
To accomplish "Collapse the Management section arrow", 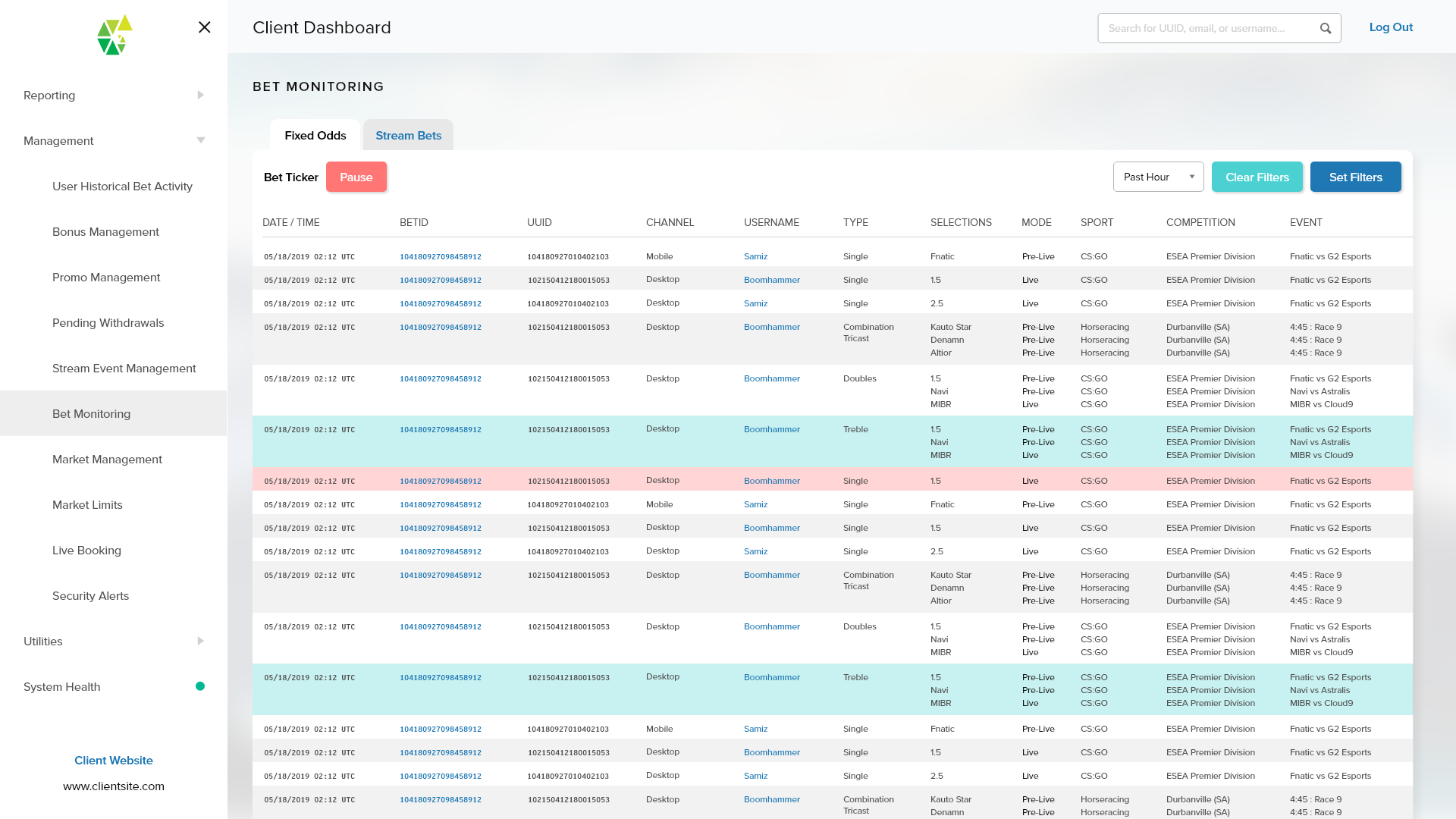I will tap(200, 140).
